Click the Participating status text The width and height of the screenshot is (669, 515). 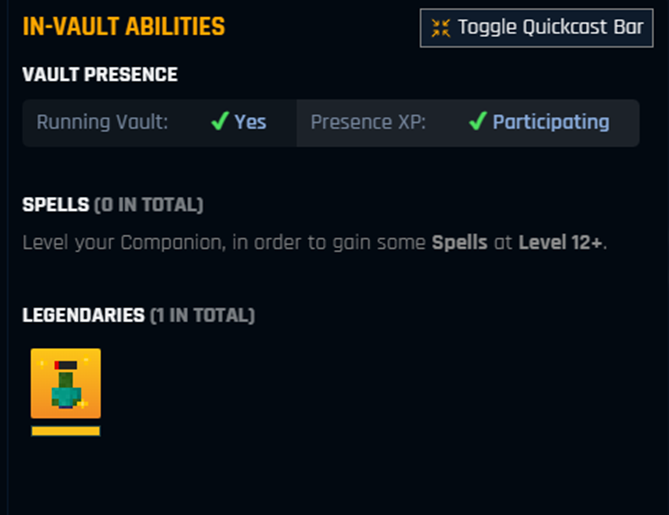(550, 122)
